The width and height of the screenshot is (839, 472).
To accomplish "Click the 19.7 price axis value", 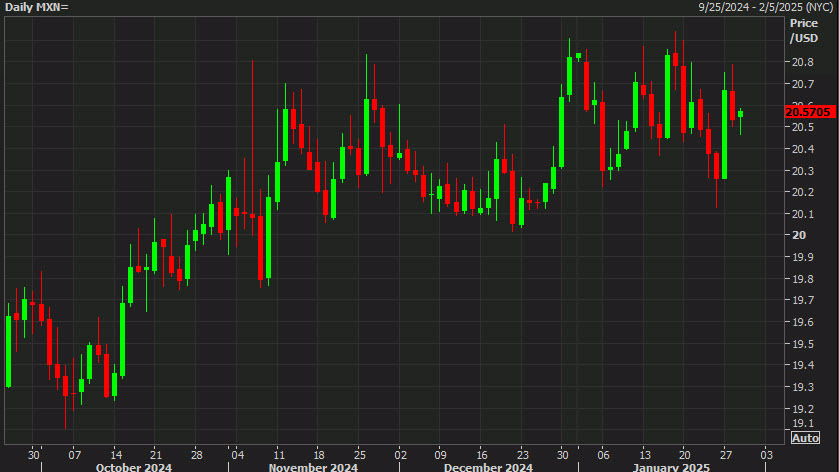I will [x=803, y=300].
